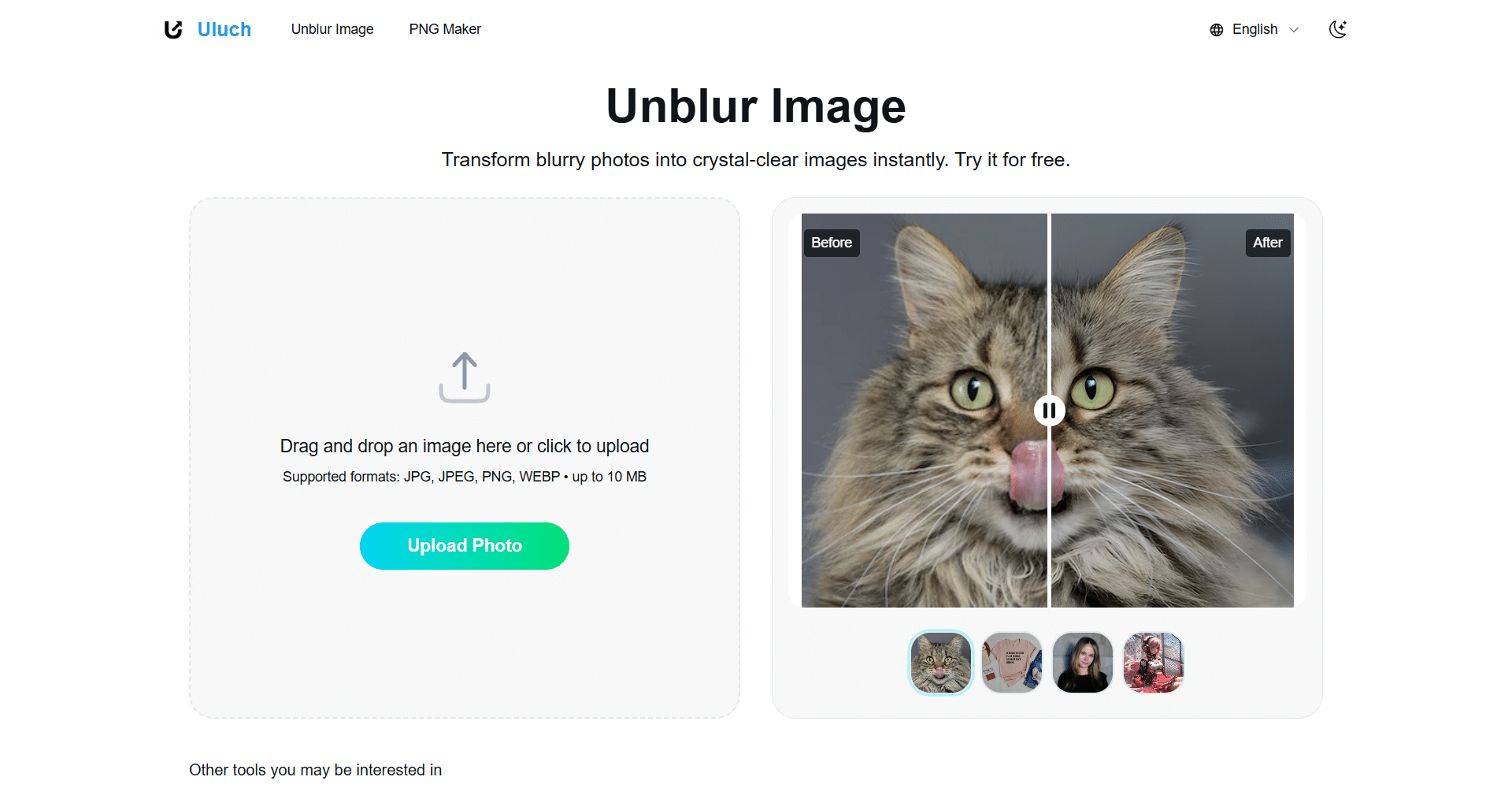
Task: Select the woman portrait sample thumbnail
Action: tap(1083, 663)
